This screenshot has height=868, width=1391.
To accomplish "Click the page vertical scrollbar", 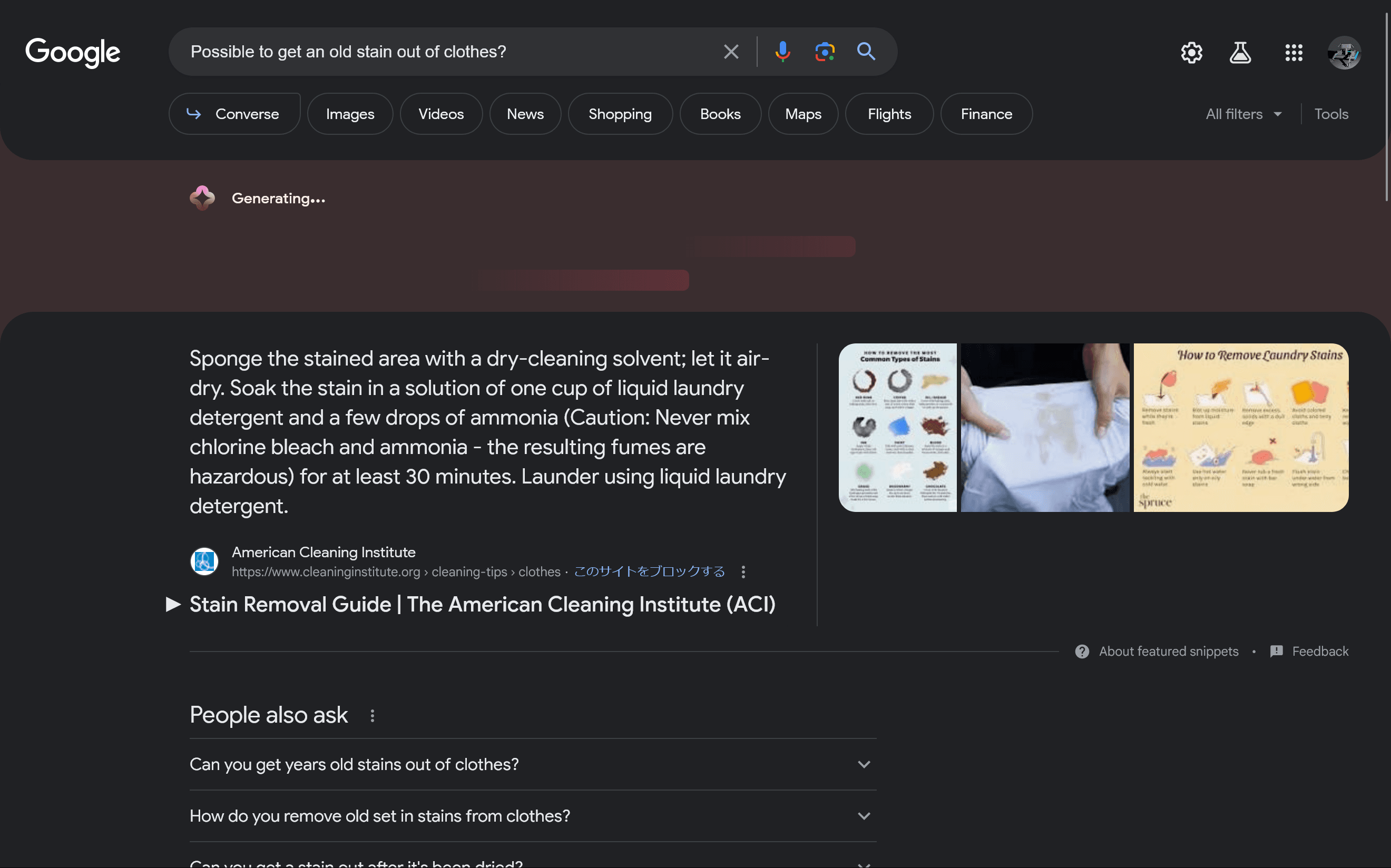I will [1386, 106].
